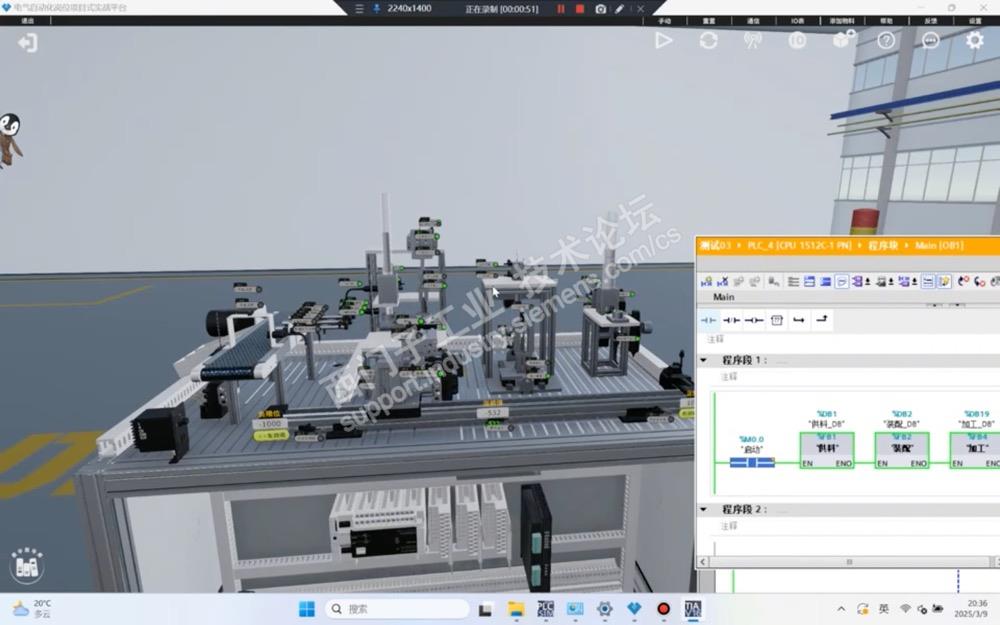Select the 供料 function block call

point(827,450)
